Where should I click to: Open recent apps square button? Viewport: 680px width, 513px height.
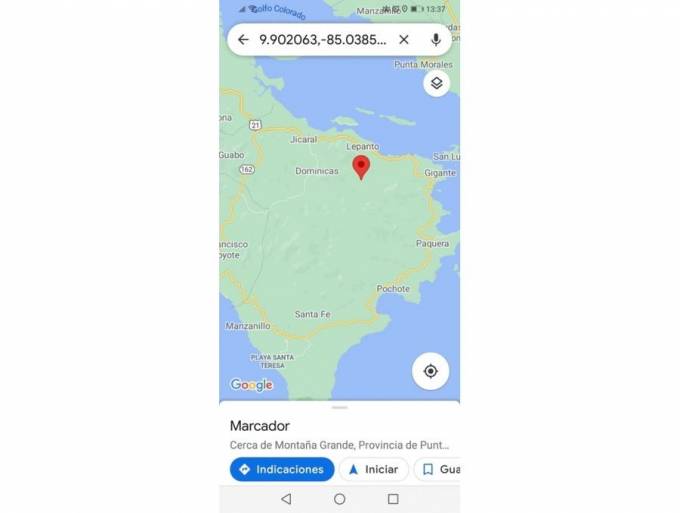coord(393,499)
